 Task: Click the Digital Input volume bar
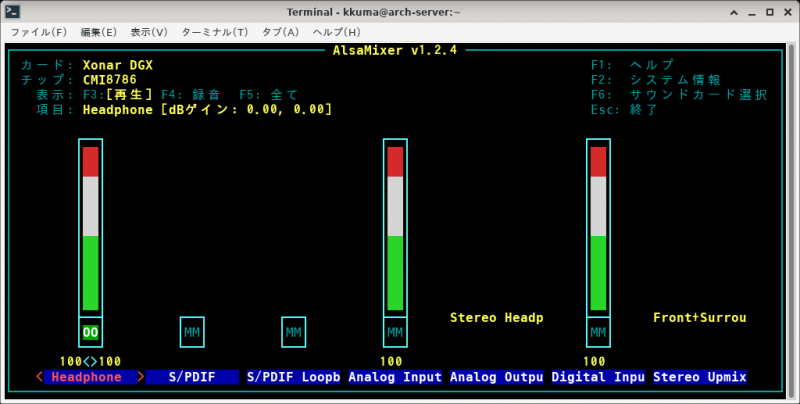click(x=598, y=228)
